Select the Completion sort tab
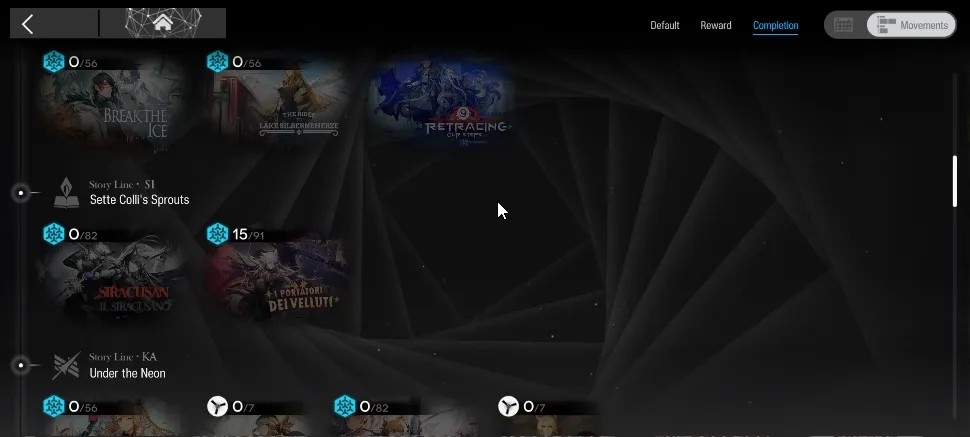The image size is (970, 437). point(775,25)
